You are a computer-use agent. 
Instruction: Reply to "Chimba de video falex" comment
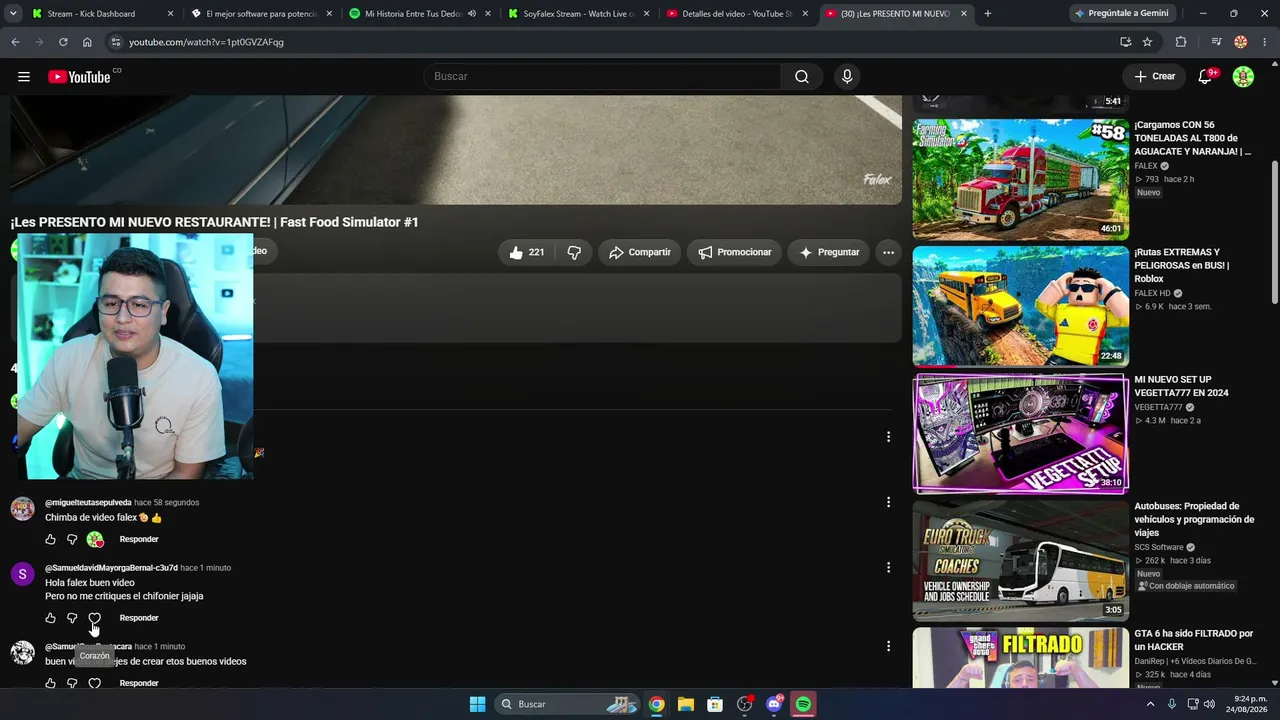pos(139,539)
